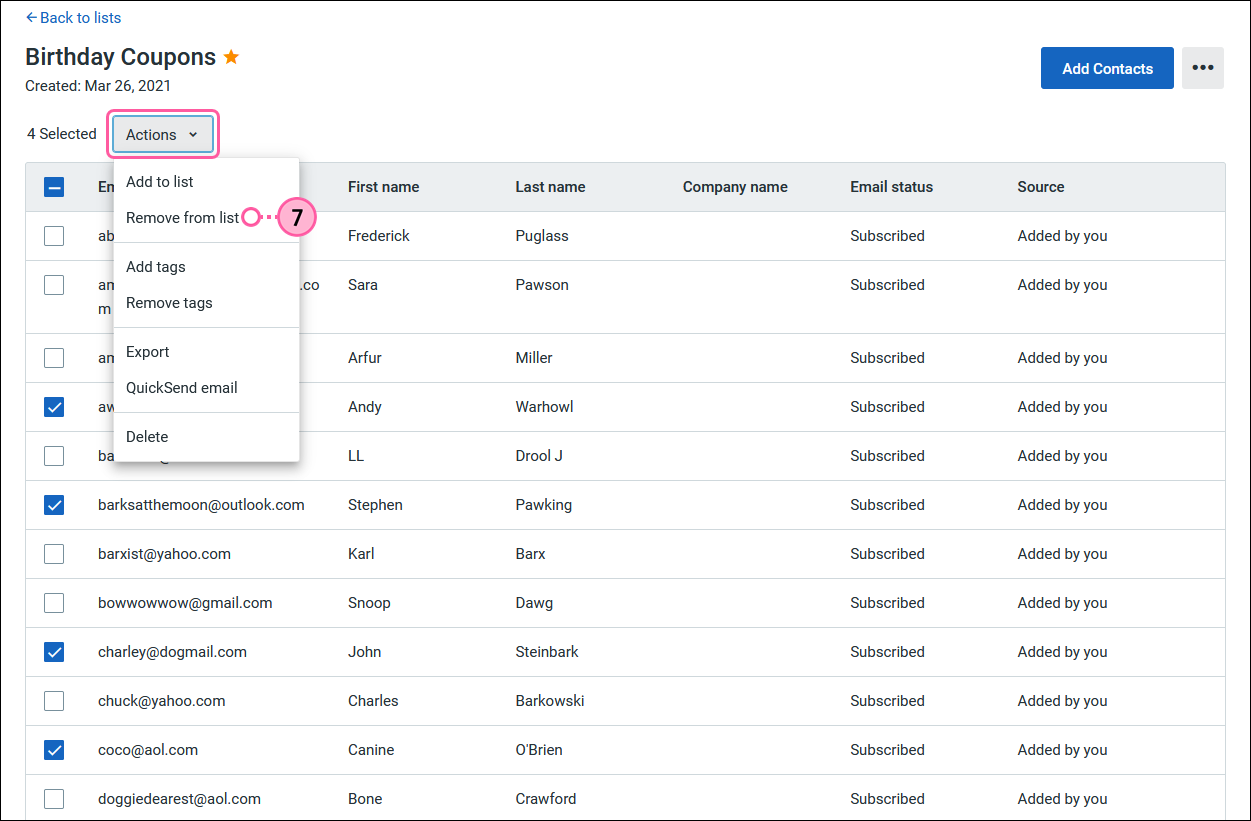Check the box for Sara Pawson
The image size is (1251, 821).
pyautogui.click(x=54, y=285)
